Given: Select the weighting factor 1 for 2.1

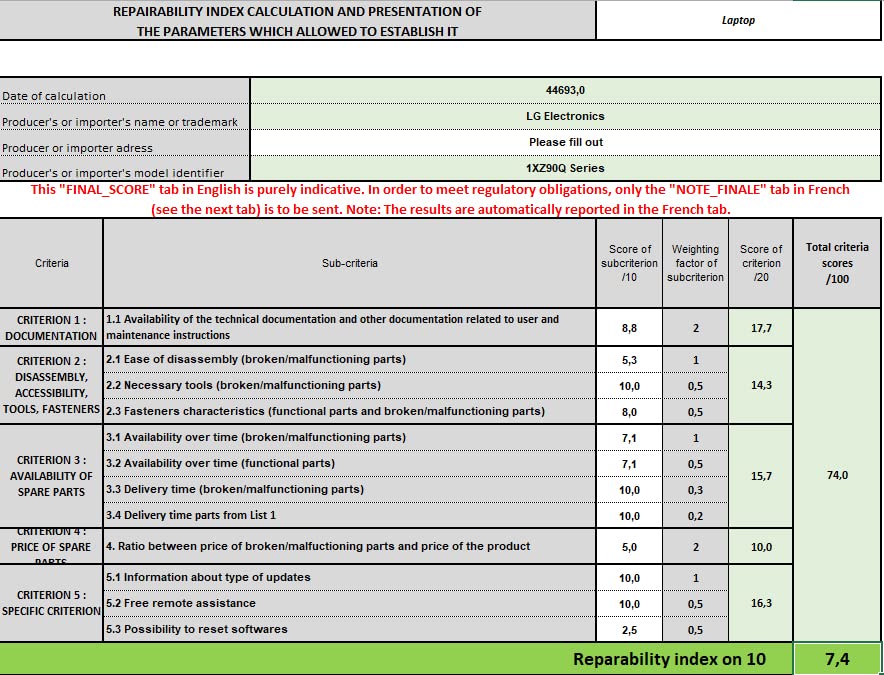Looking at the screenshot, I should [695, 360].
